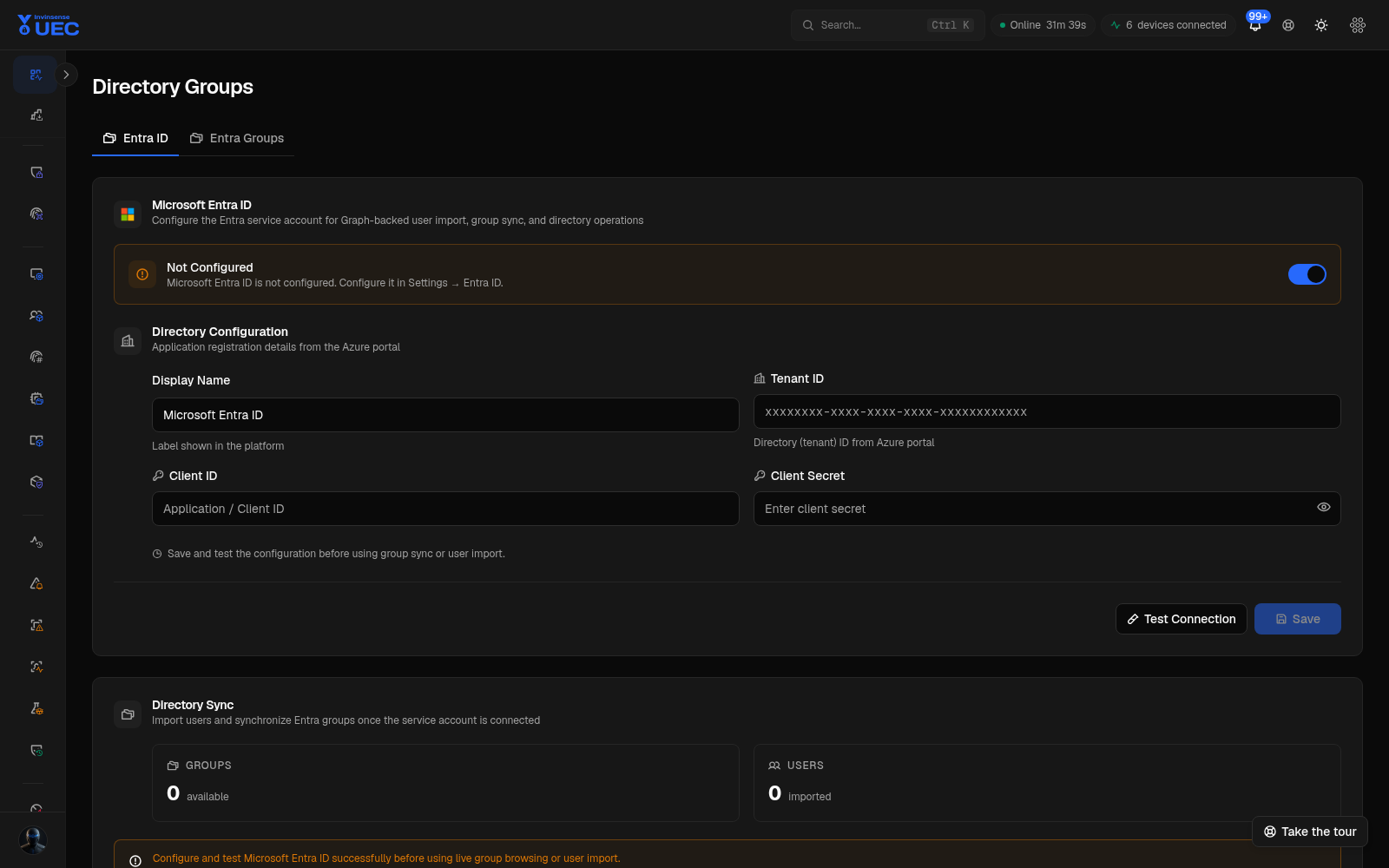This screenshot has width=1389, height=868.
Task: Open the apps grid icon in header
Action: (x=1358, y=25)
